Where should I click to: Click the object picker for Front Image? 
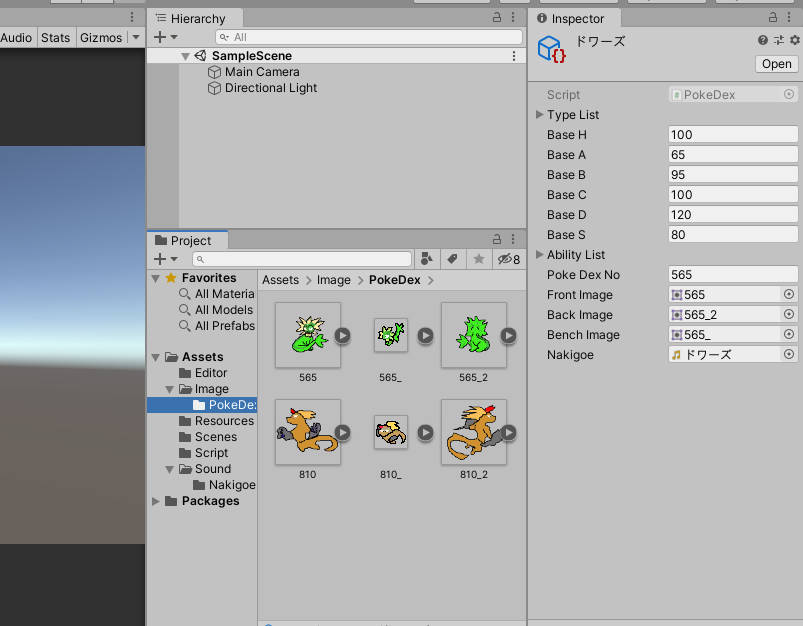pyautogui.click(x=790, y=294)
